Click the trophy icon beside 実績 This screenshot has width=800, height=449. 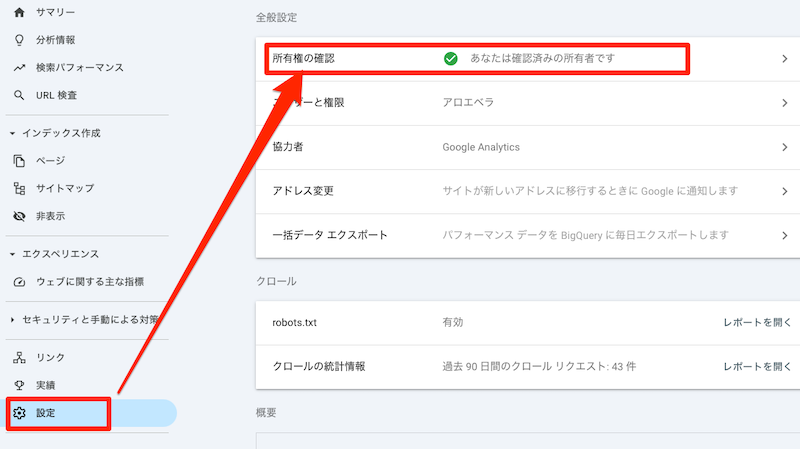coord(19,385)
